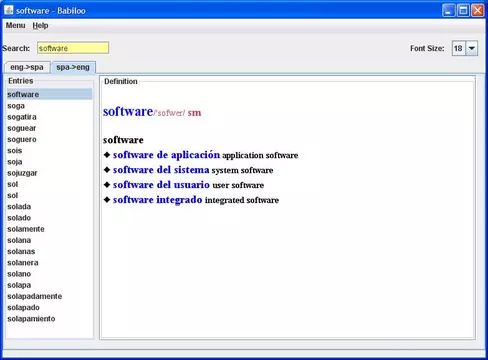
Task: Open the Help menu
Action: [40, 25]
